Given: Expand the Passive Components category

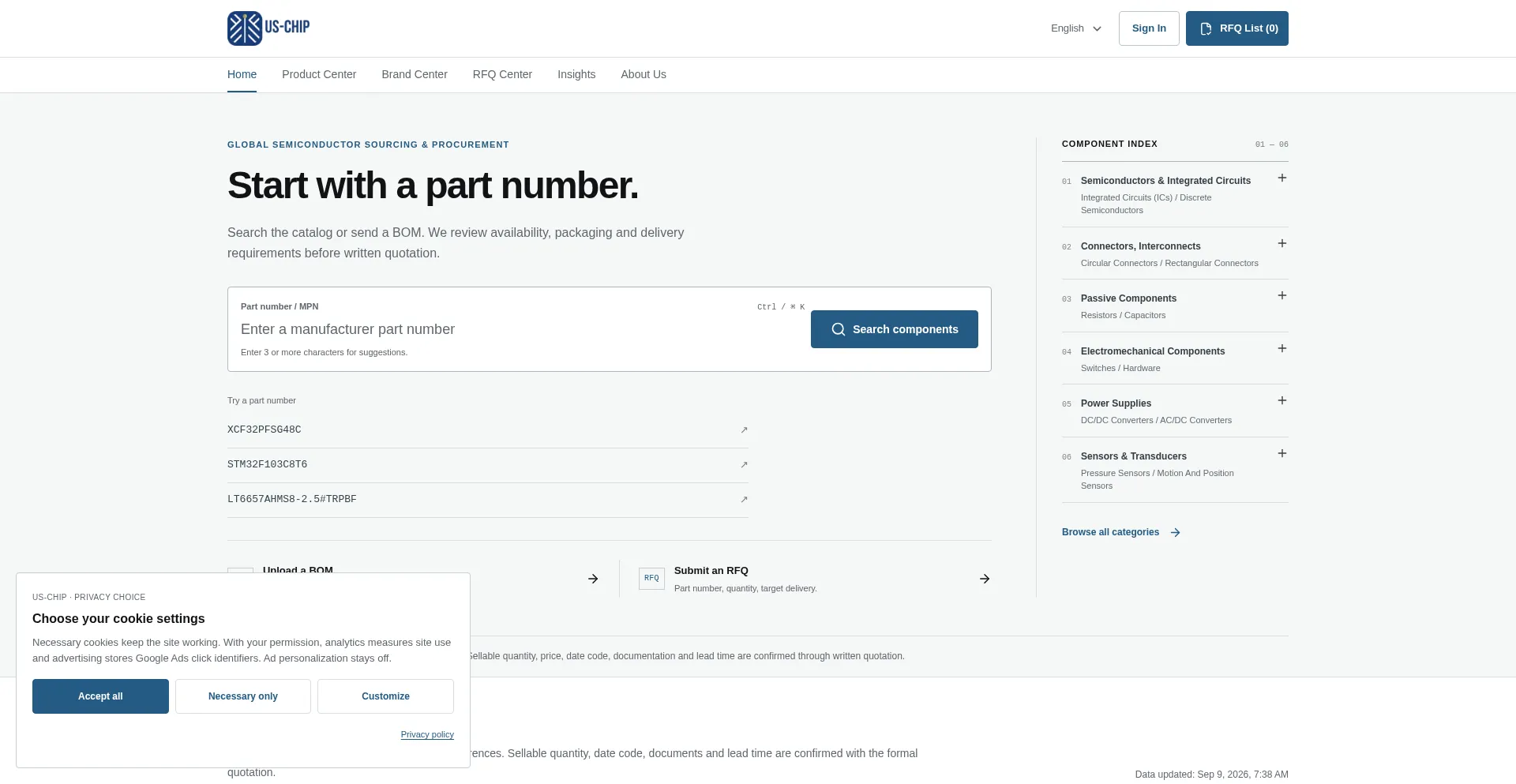Looking at the screenshot, I should [1282, 296].
